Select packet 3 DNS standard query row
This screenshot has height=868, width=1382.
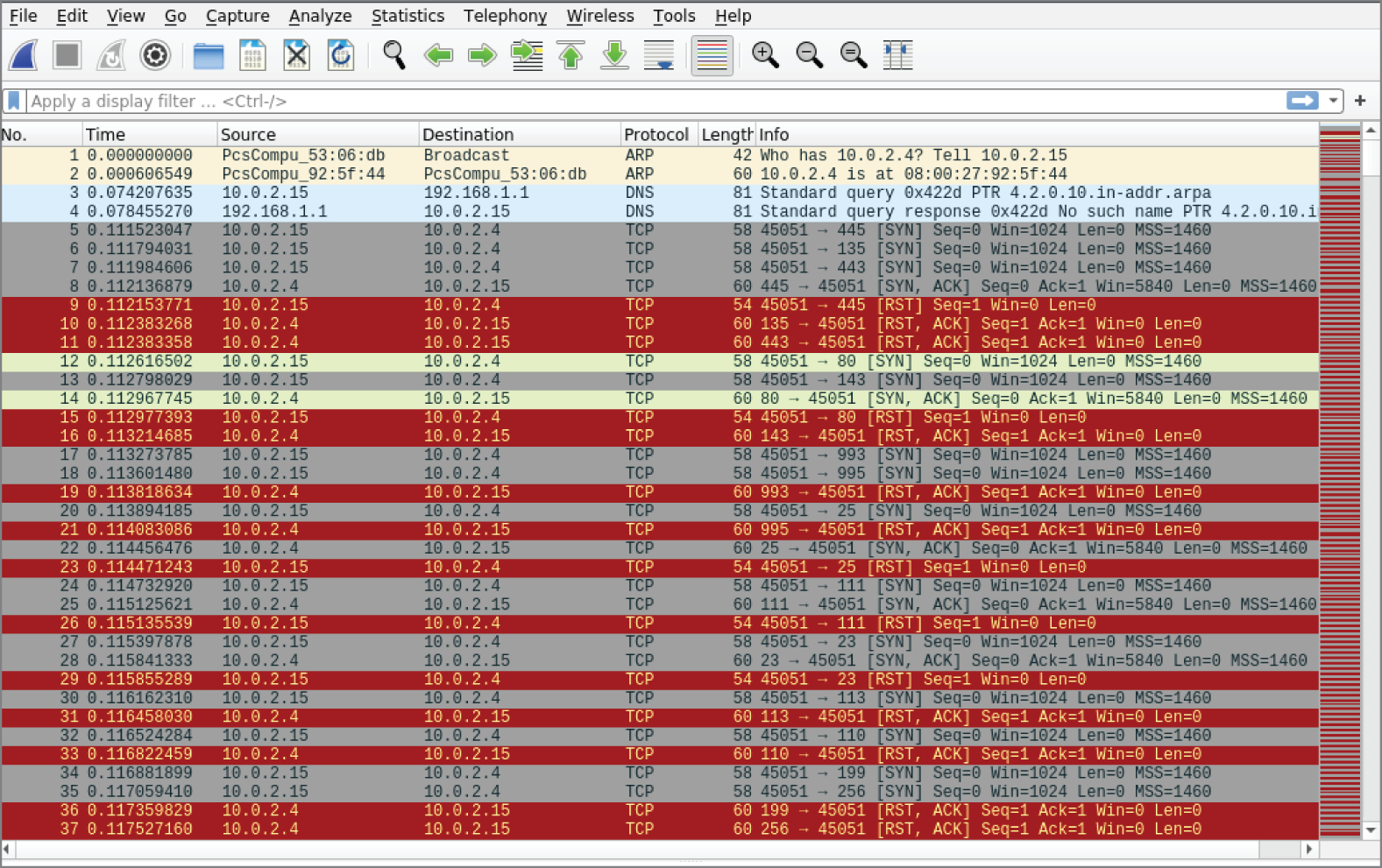point(659,193)
